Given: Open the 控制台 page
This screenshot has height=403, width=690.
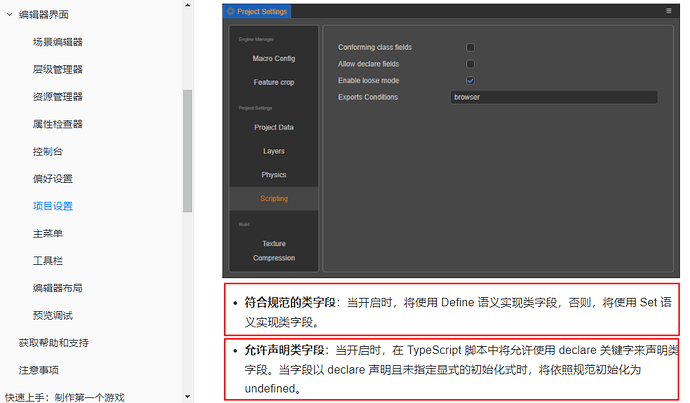Looking at the screenshot, I should point(48,151).
